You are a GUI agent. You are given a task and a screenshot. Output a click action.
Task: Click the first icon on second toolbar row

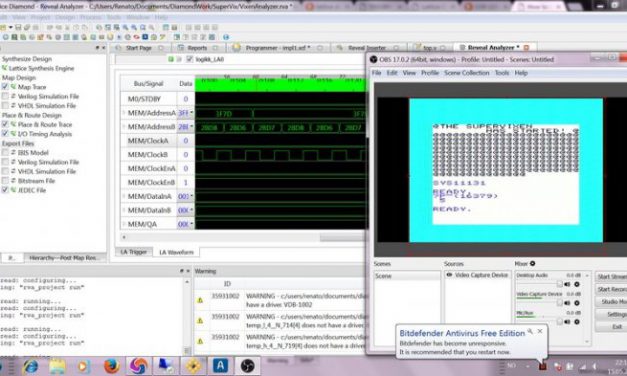coord(6,37)
